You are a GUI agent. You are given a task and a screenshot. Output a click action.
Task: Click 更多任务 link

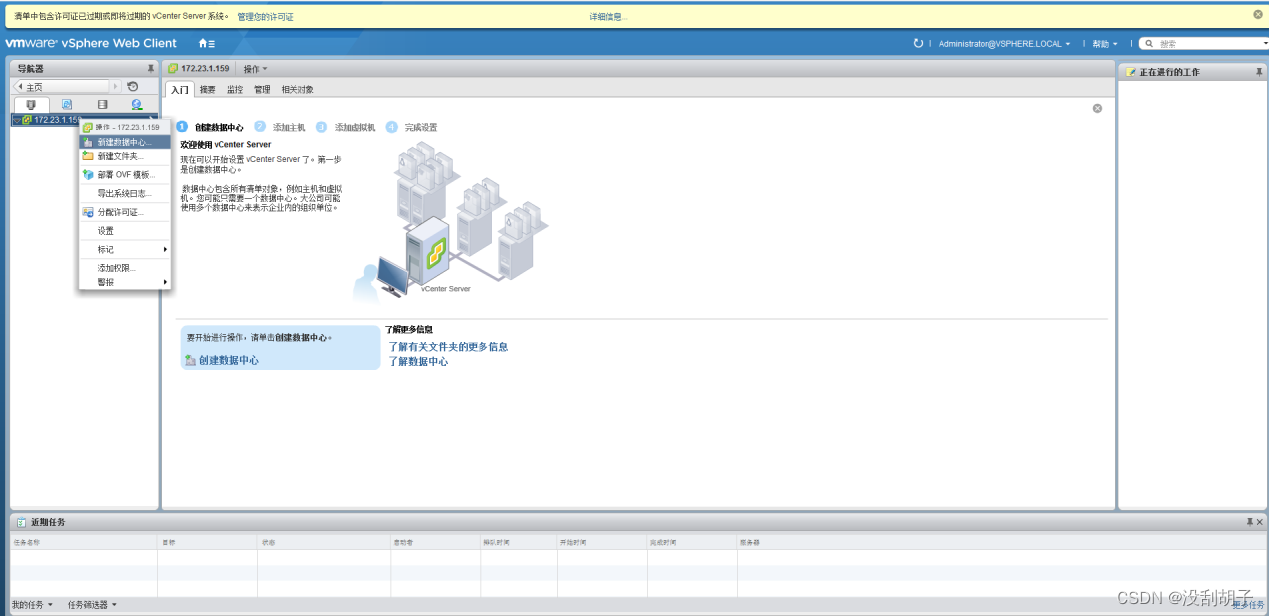(1248, 605)
